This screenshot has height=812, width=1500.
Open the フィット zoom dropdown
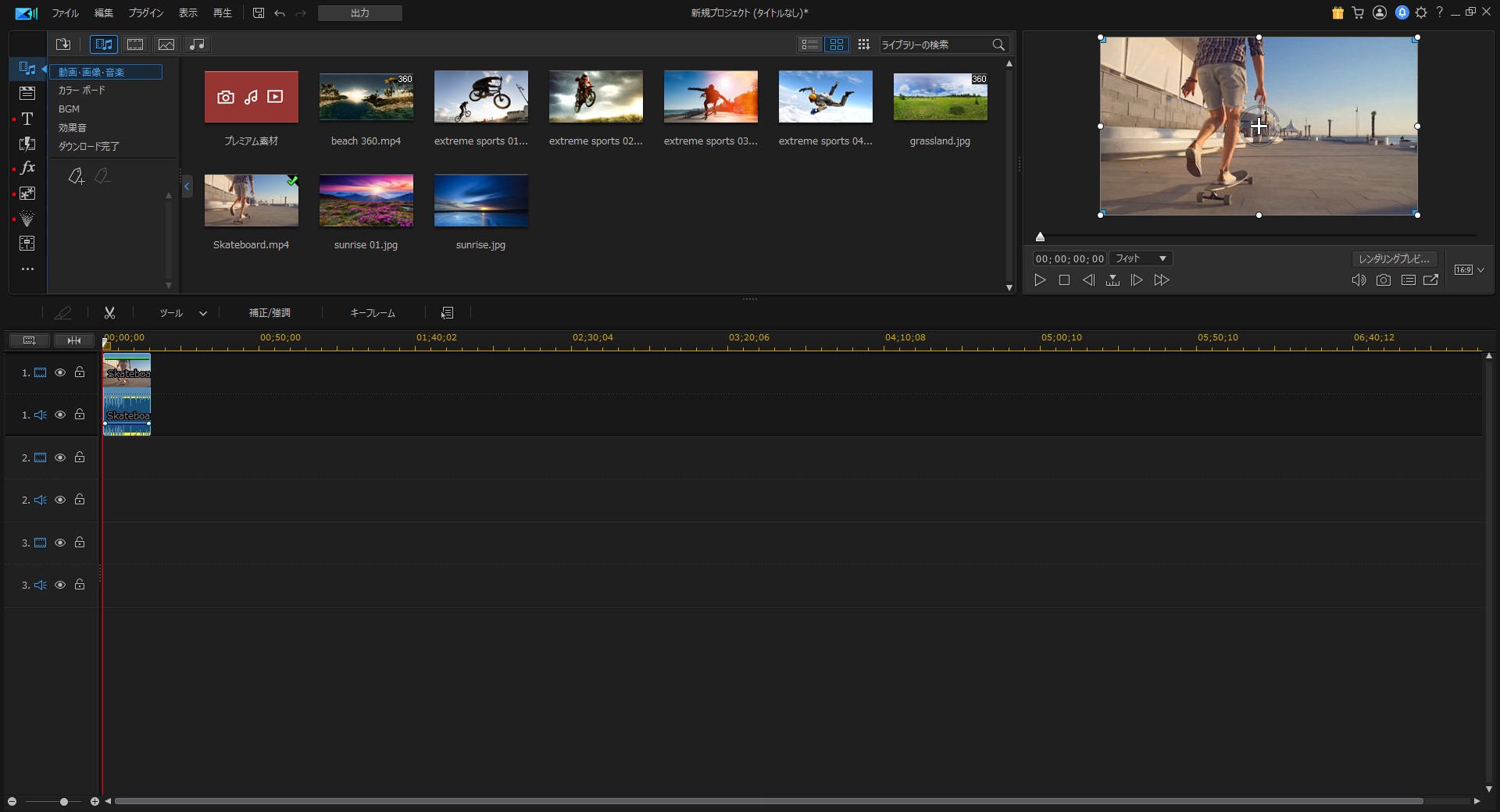pyautogui.click(x=1141, y=258)
